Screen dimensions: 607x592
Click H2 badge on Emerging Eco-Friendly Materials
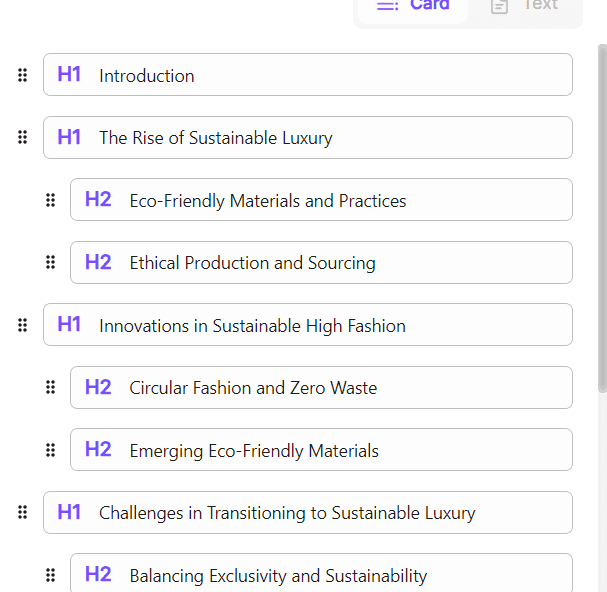tap(98, 450)
